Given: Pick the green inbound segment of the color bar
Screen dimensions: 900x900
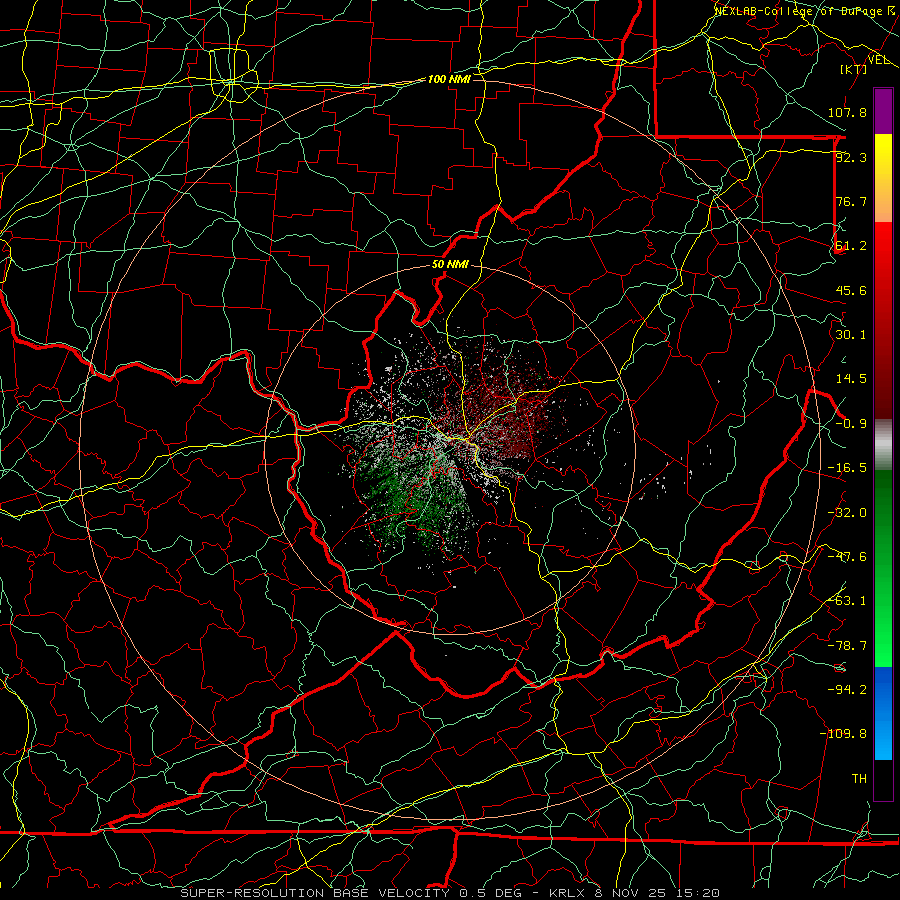Looking at the screenshot, I should point(883,568).
